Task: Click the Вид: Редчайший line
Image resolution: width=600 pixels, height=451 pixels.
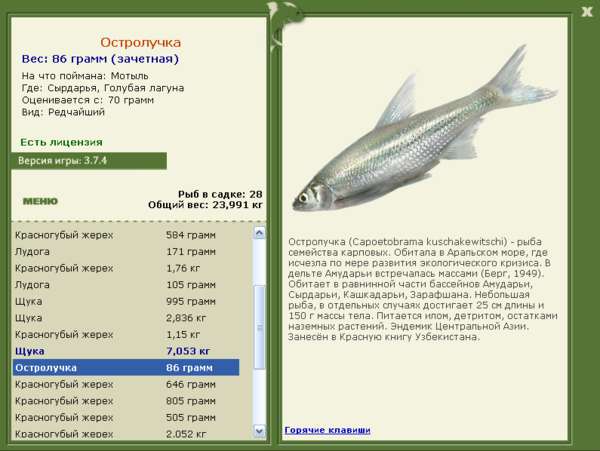Action: [x=63, y=112]
